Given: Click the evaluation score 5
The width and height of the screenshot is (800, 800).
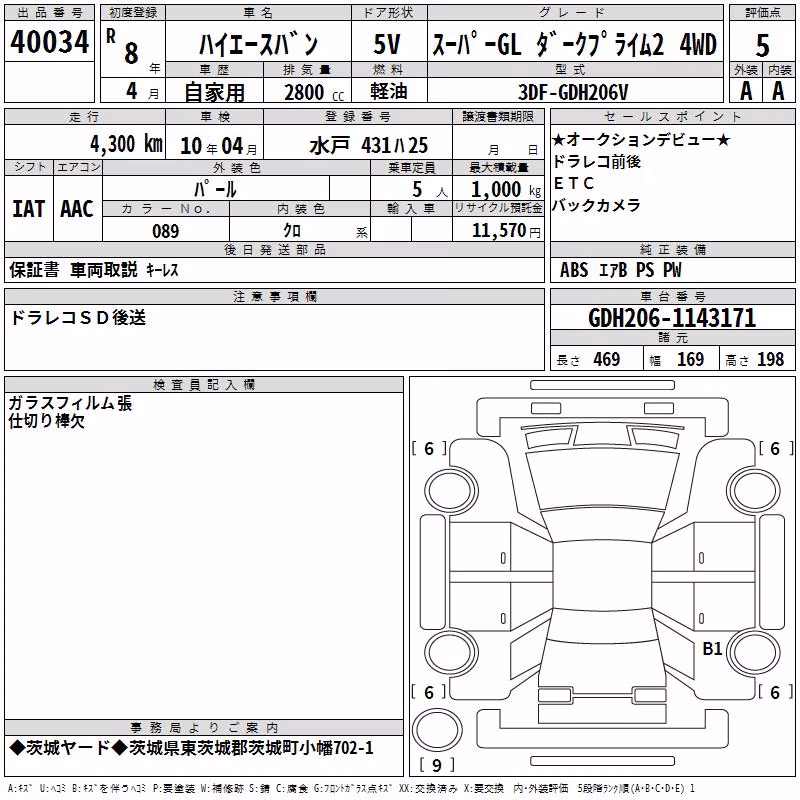Looking at the screenshot, I should pyautogui.click(x=762, y=45).
